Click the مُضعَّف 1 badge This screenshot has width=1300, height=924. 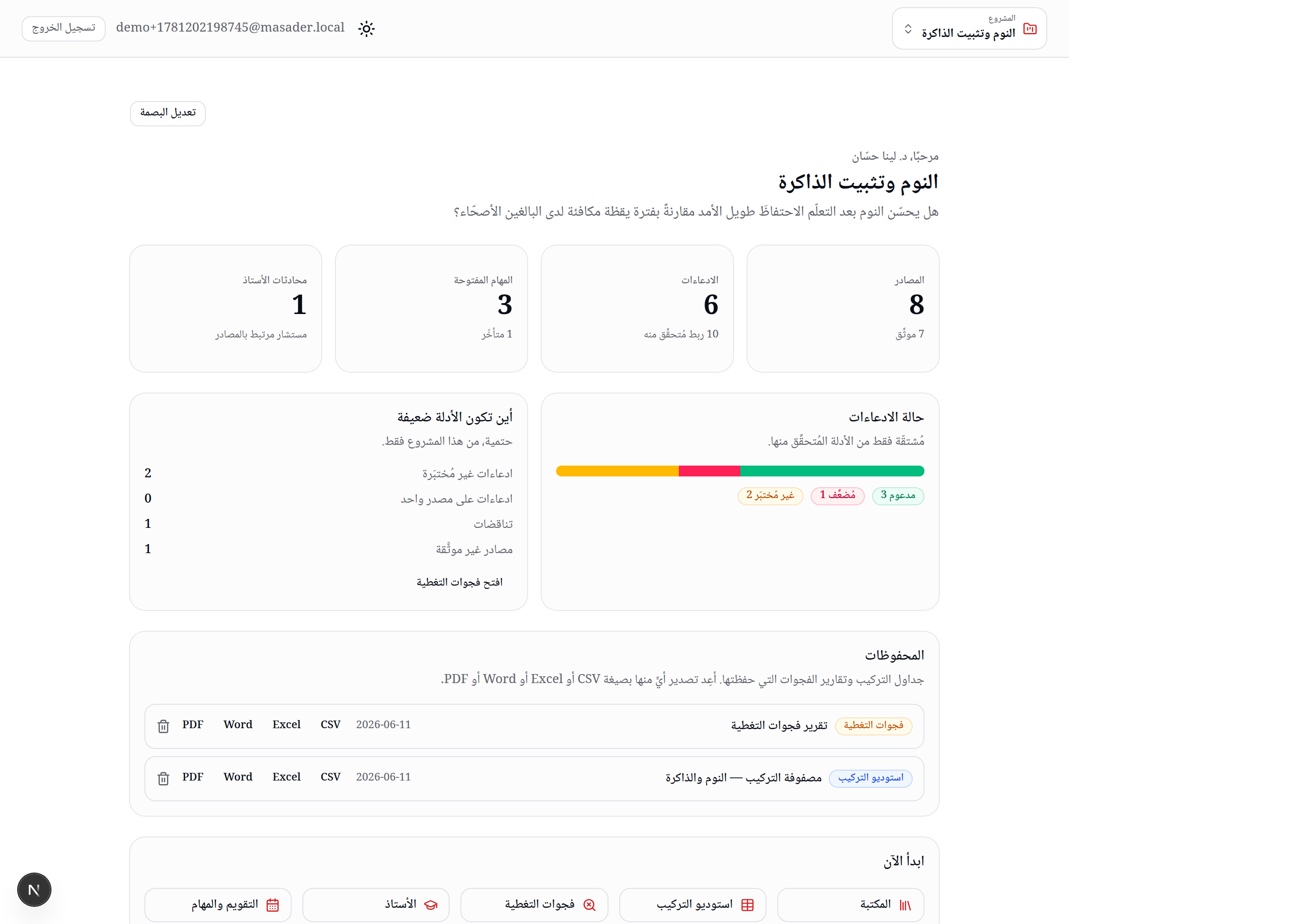pyautogui.click(x=837, y=495)
